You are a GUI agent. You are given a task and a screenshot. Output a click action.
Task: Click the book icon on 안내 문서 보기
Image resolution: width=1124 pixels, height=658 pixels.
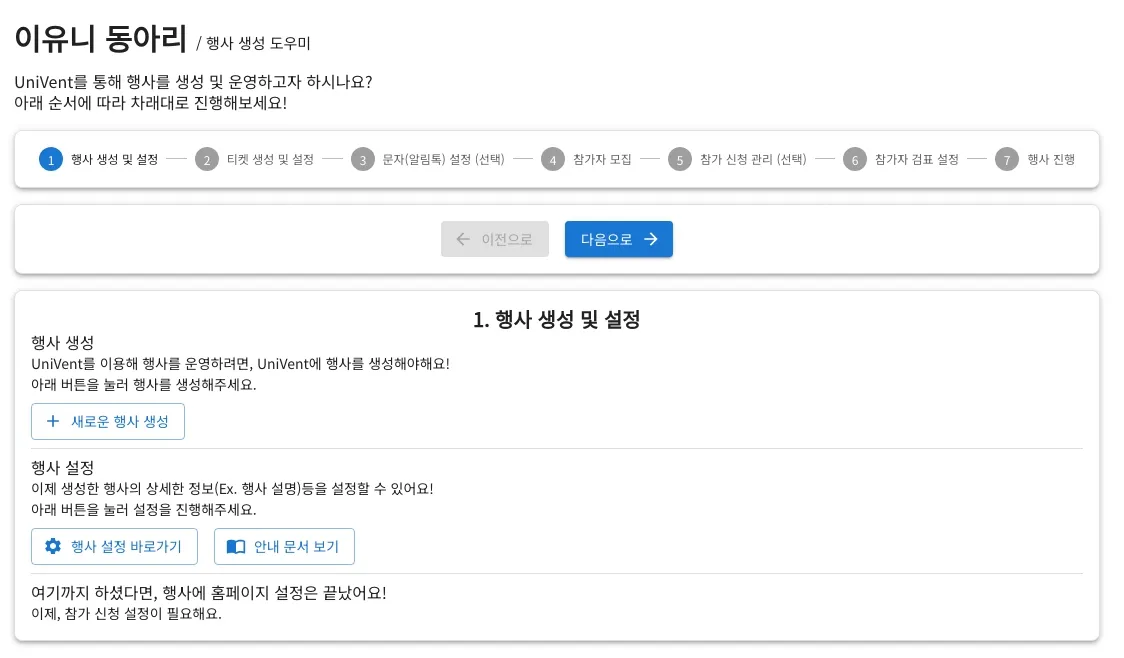pos(236,547)
